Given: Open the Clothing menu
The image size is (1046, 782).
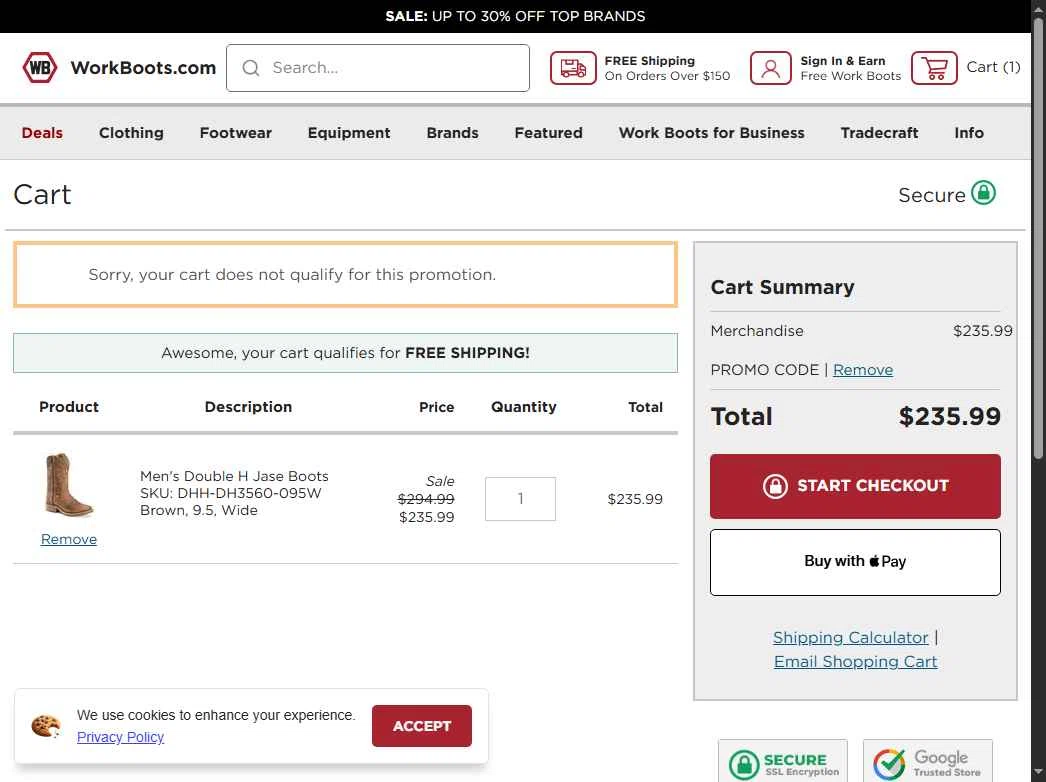Looking at the screenshot, I should [x=131, y=133].
